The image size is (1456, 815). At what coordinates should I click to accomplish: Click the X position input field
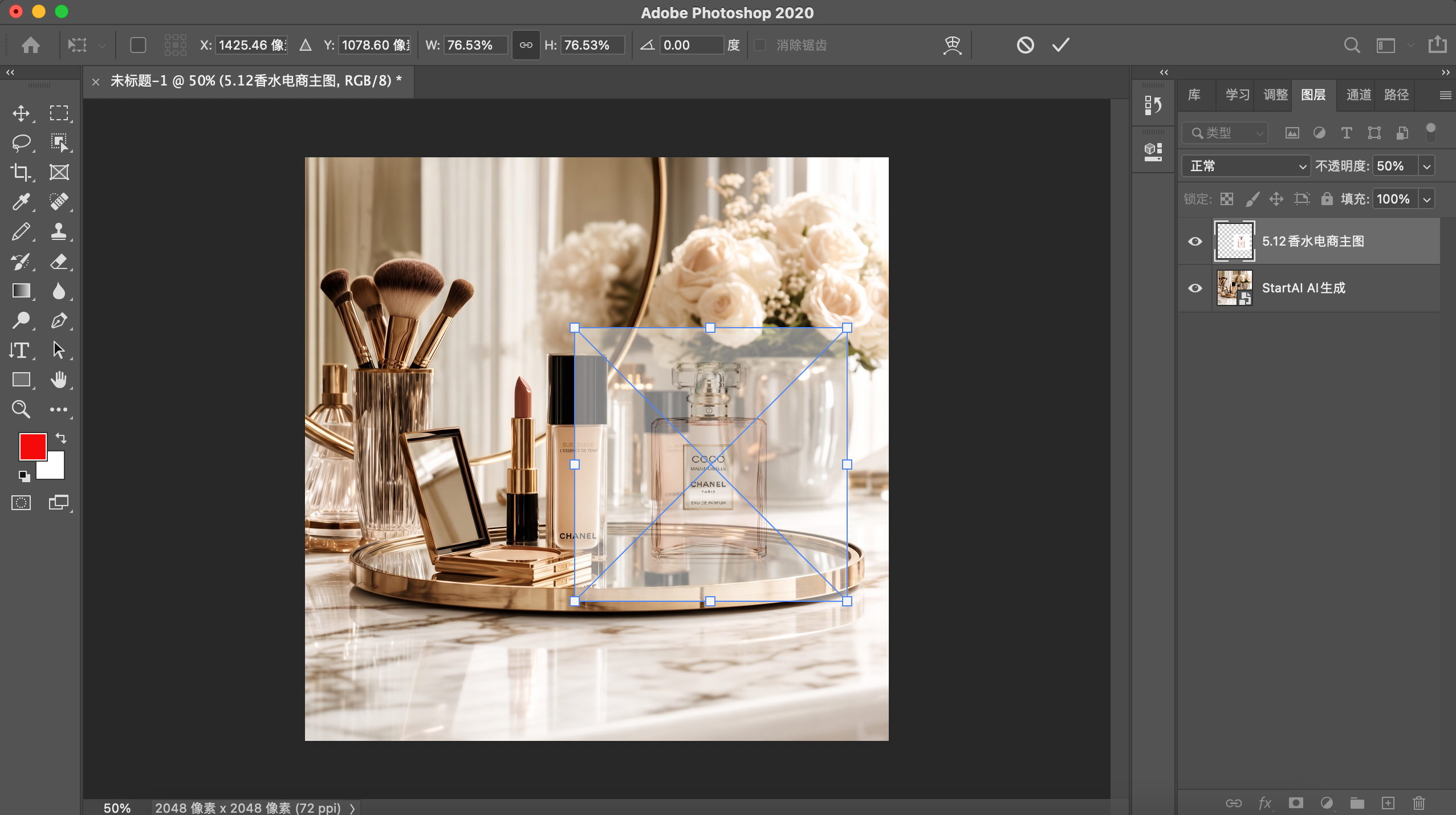click(x=251, y=45)
